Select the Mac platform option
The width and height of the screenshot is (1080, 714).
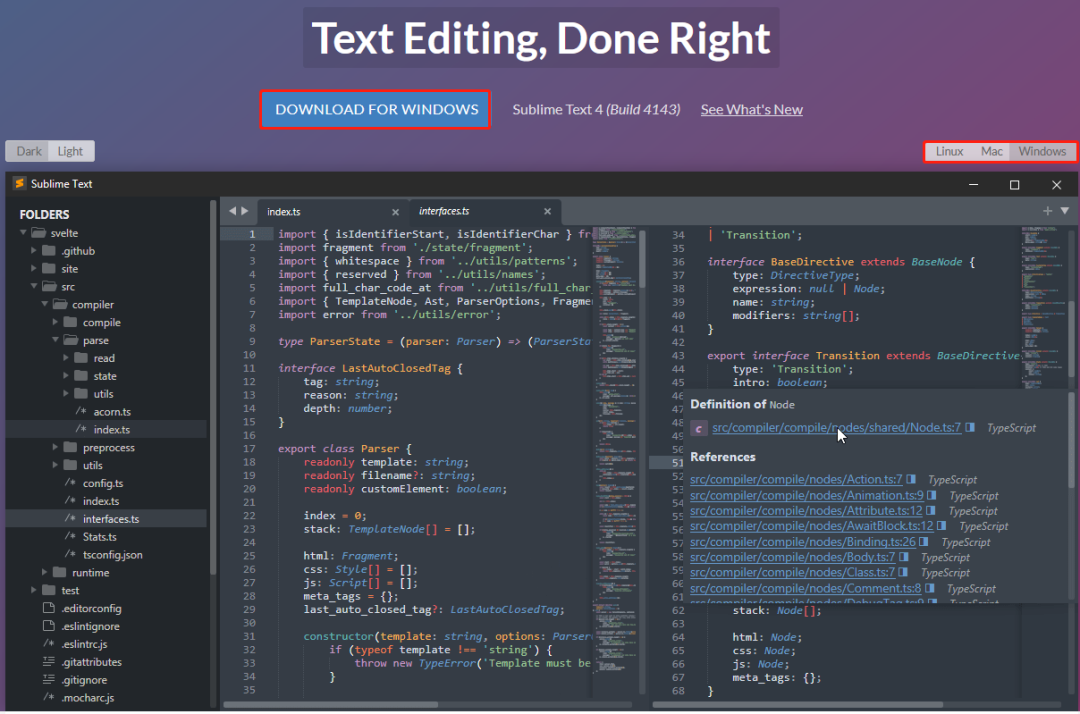tap(991, 151)
